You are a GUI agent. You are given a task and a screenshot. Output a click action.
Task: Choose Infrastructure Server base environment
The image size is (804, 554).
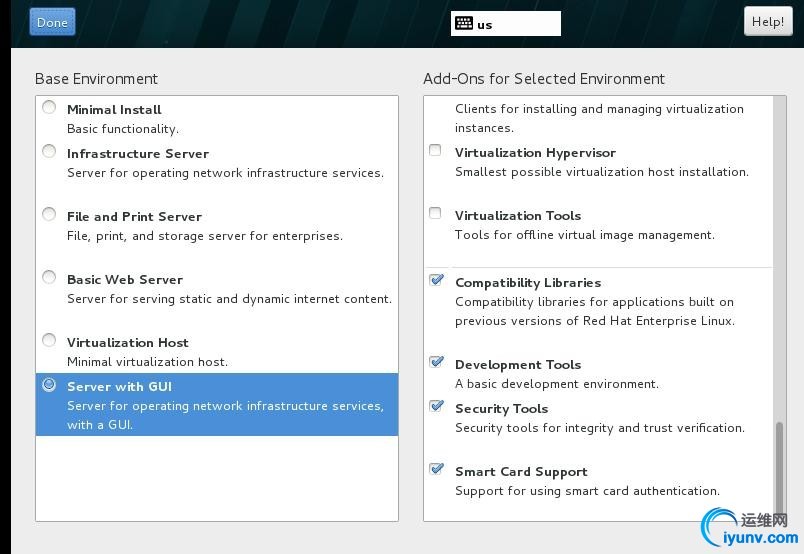click(x=49, y=151)
